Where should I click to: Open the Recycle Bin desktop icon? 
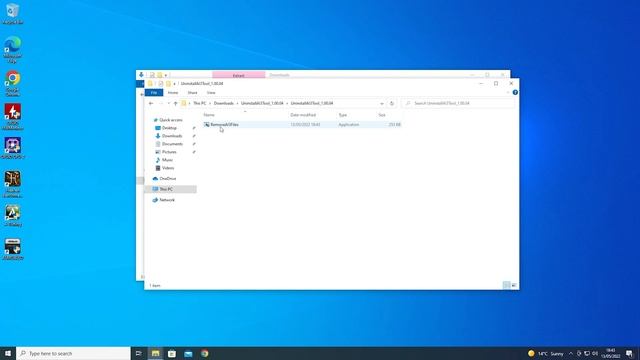tap(13, 13)
